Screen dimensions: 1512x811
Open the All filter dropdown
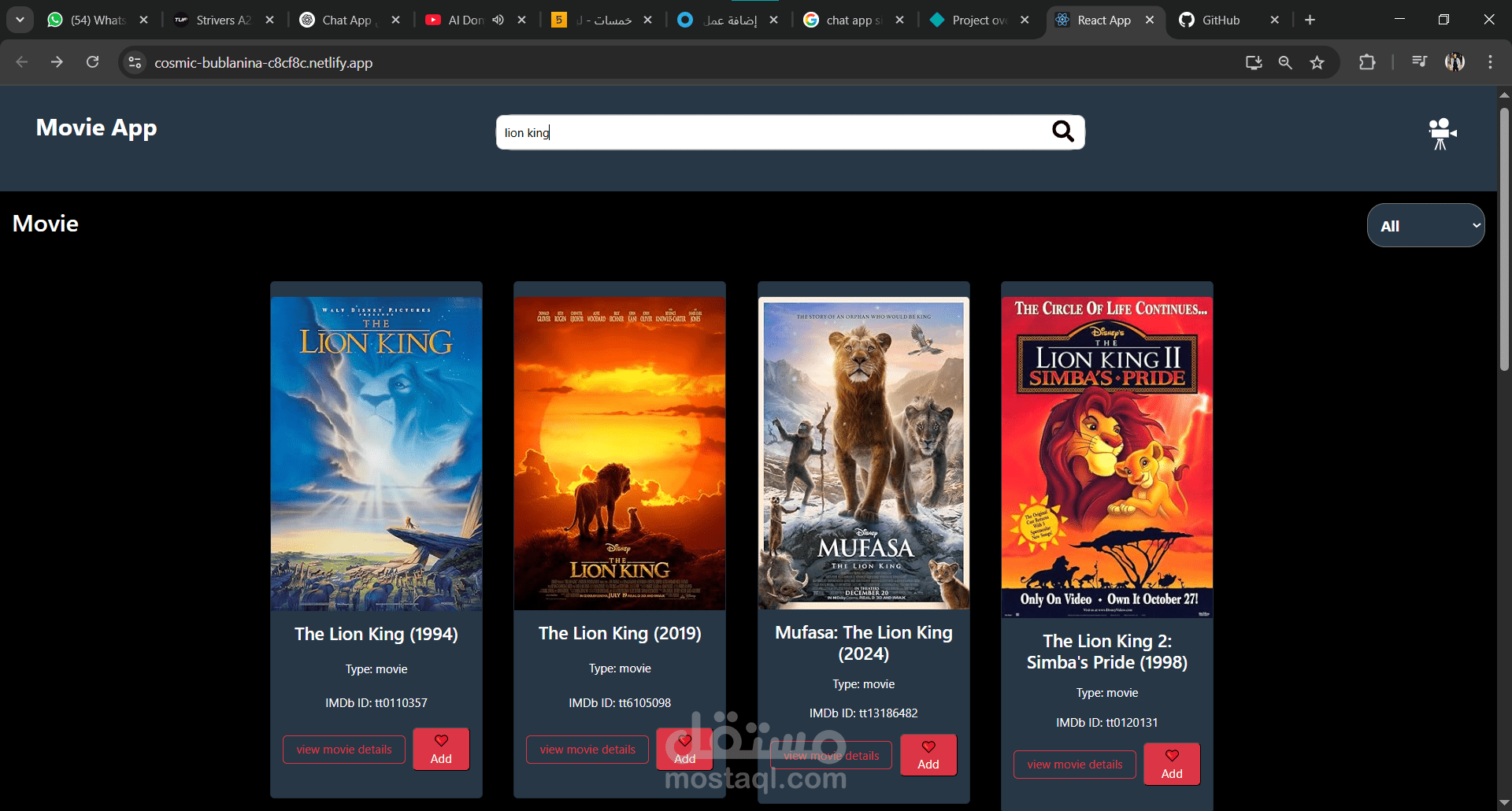pos(1426,225)
